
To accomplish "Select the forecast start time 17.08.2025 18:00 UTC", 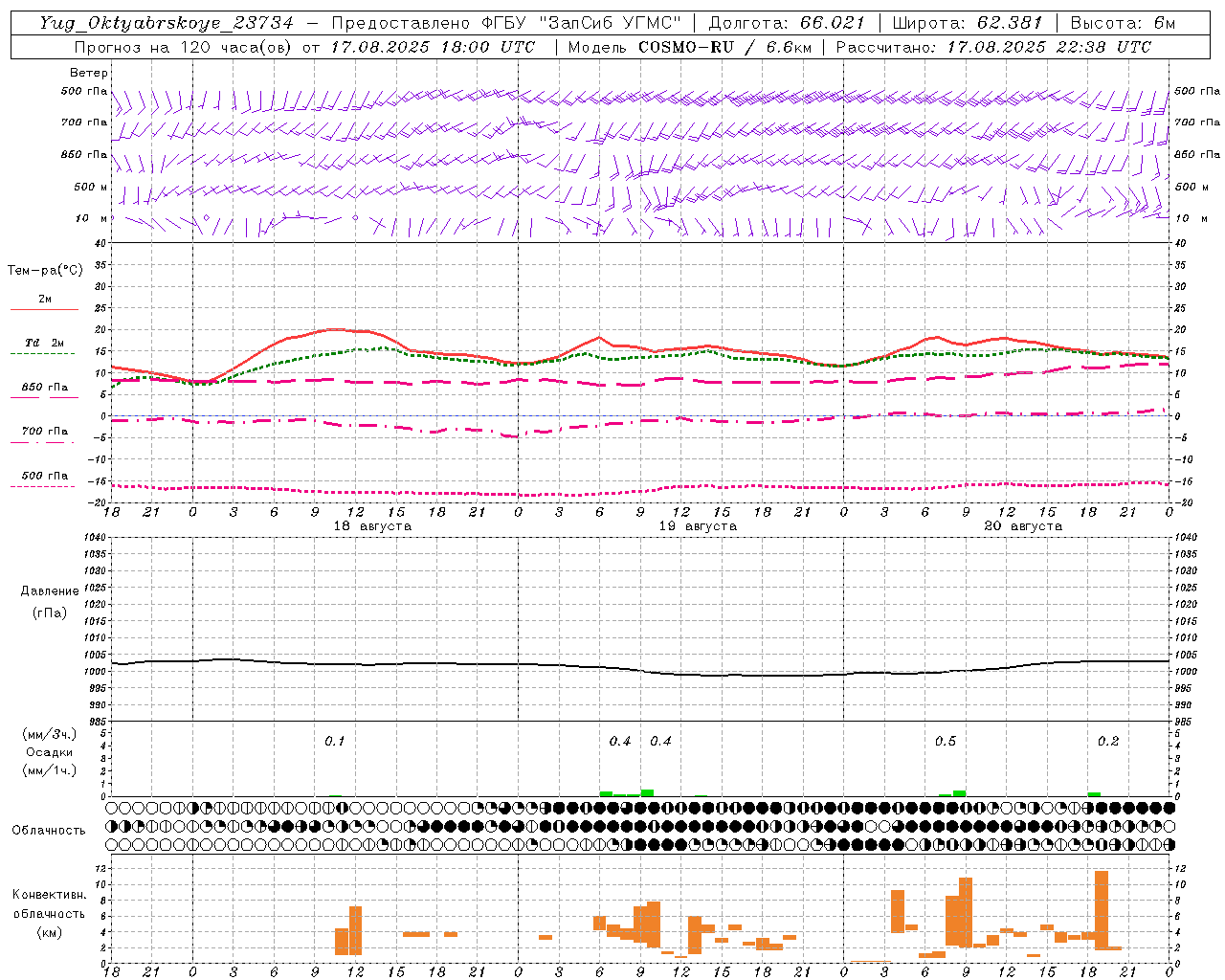I will 433,47.
